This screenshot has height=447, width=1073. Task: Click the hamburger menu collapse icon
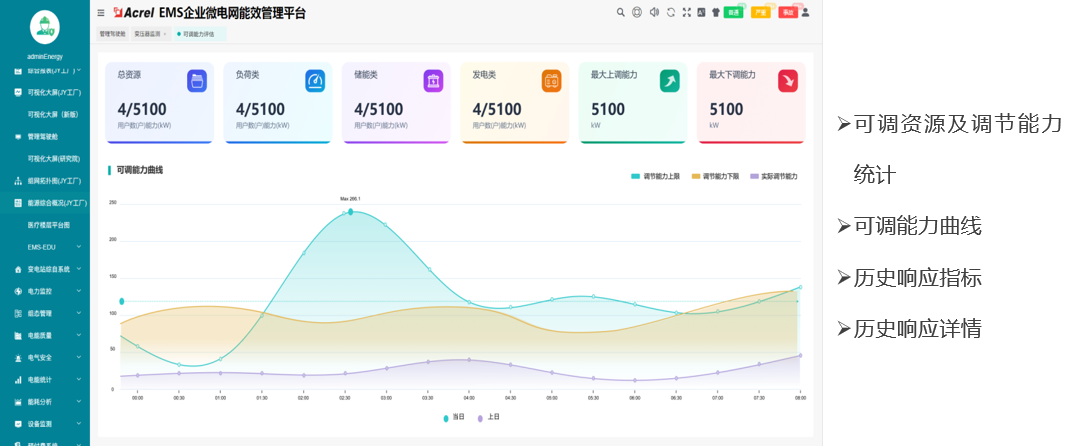100,13
